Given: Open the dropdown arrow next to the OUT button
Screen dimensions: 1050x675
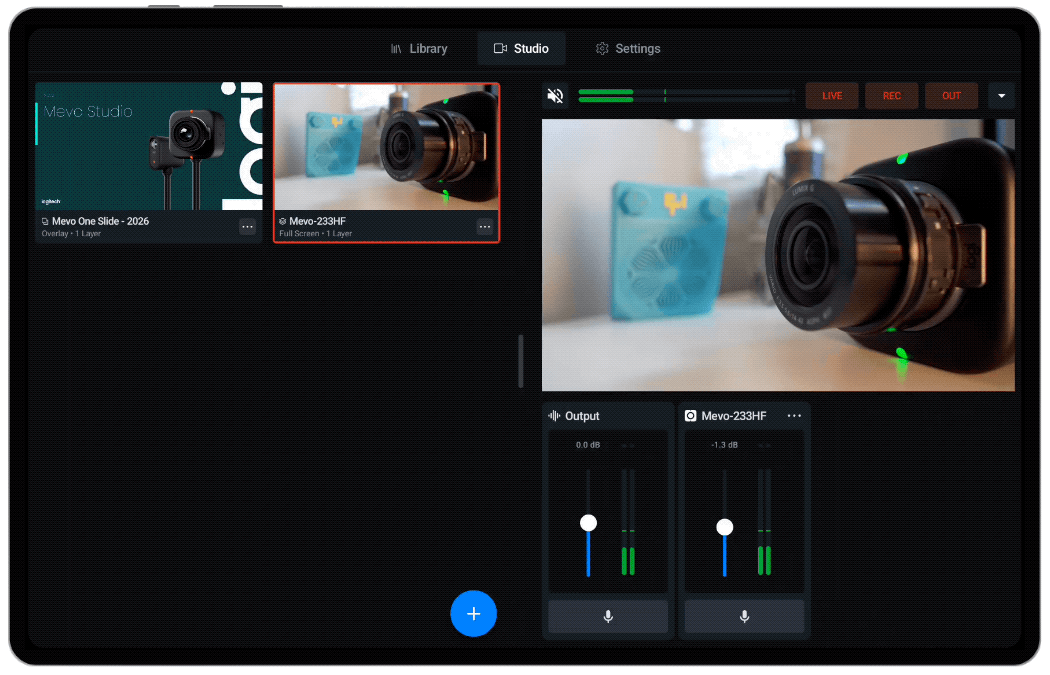Looking at the screenshot, I should (x=1001, y=95).
